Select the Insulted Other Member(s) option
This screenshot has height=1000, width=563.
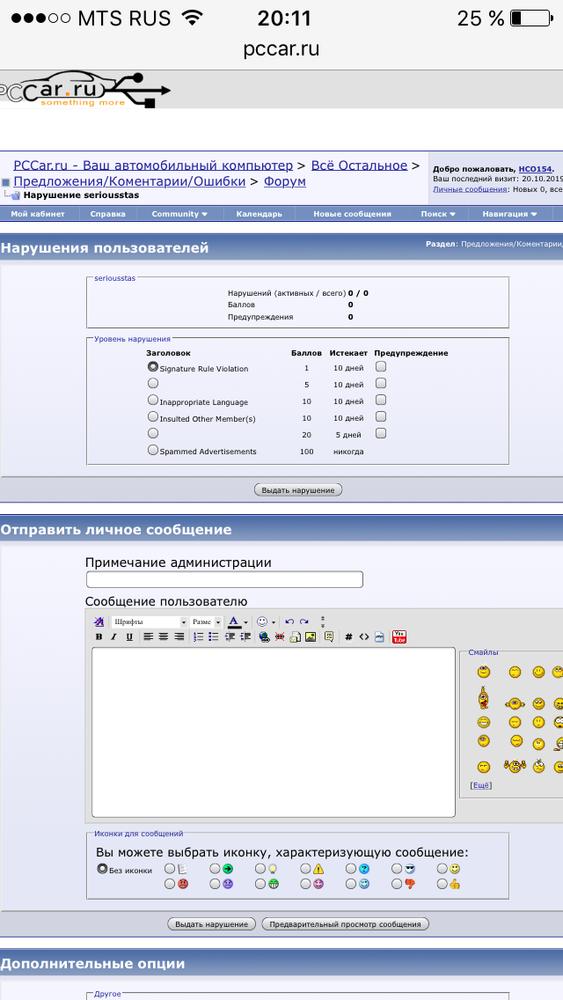coord(152,416)
